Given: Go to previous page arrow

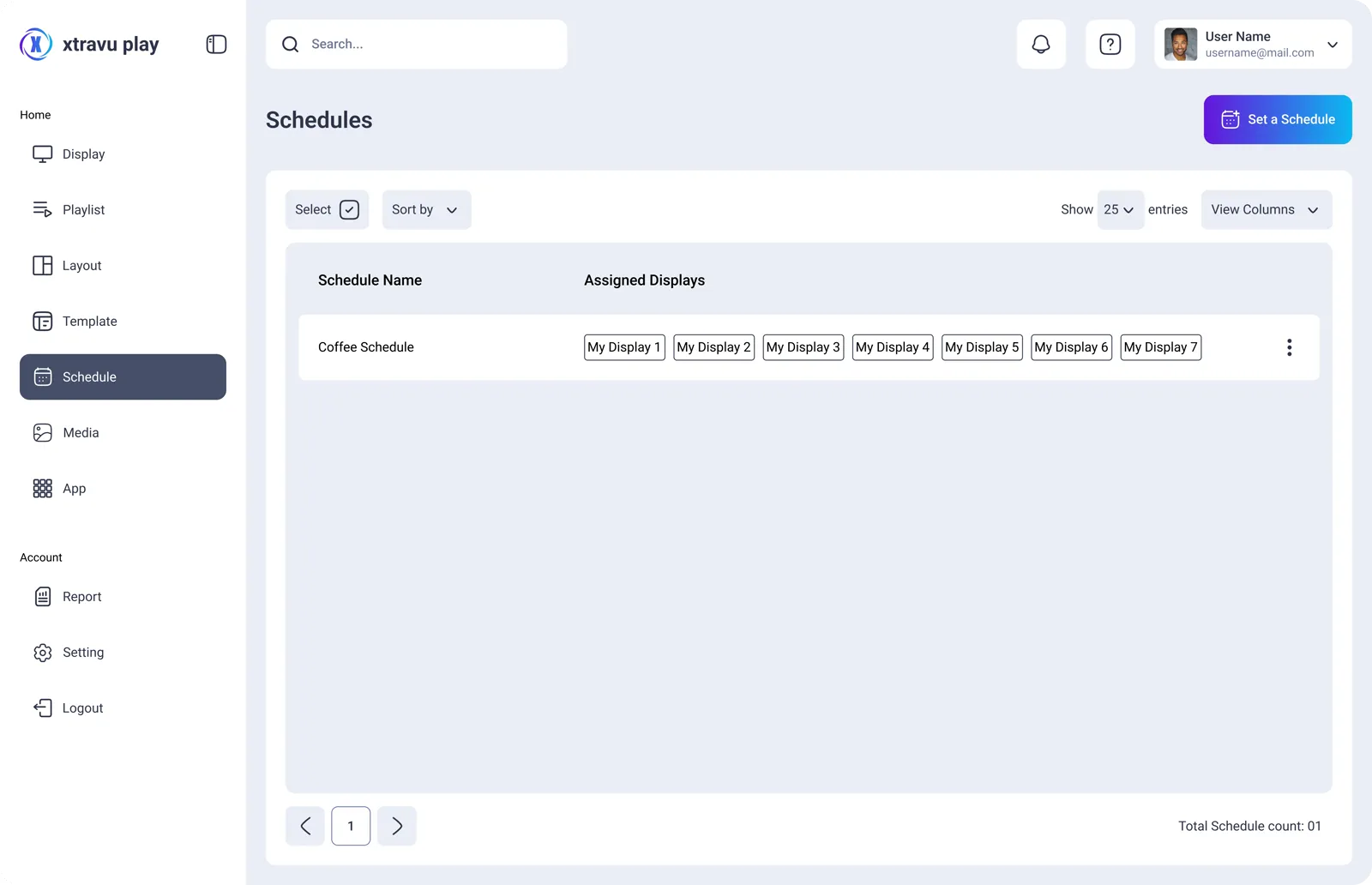Looking at the screenshot, I should pos(305,826).
